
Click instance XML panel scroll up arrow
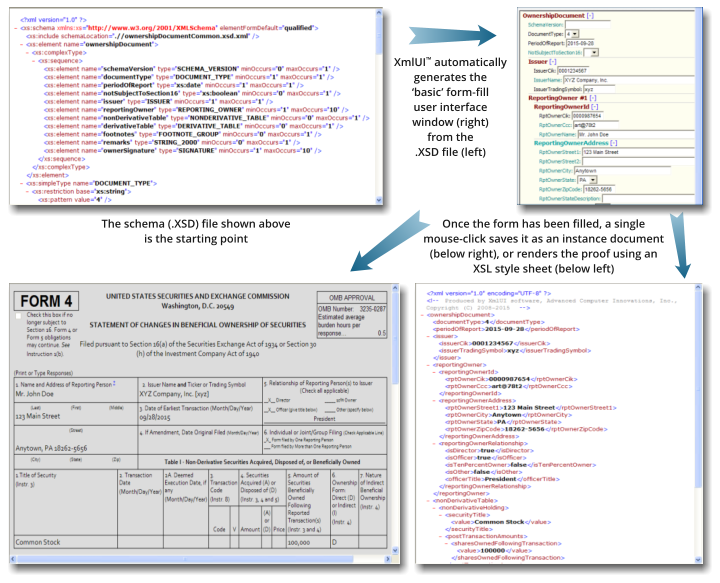point(698,287)
